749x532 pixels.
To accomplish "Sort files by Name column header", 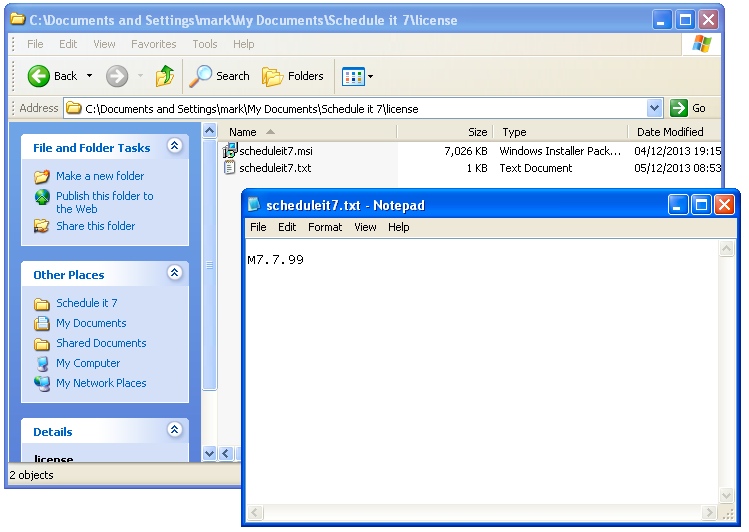I will point(307,132).
